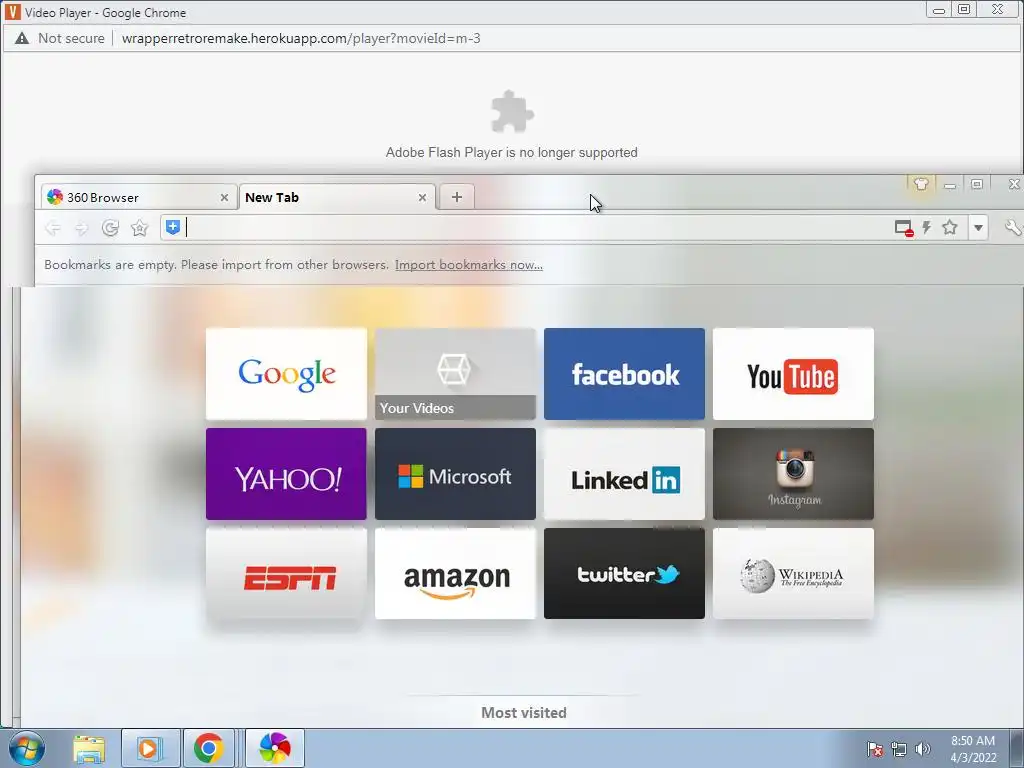1024x768 pixels.
Task: Select the New Tab tab
Action: point(330,197)
